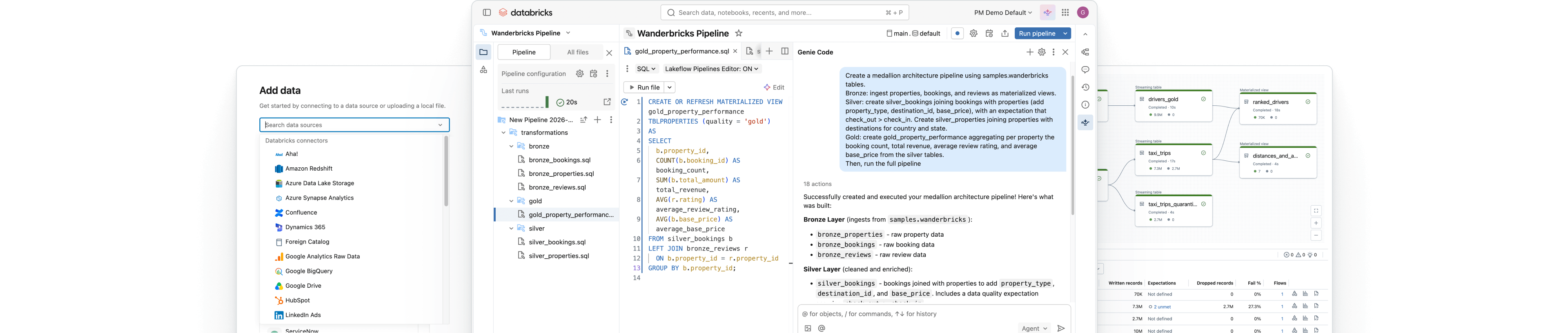Open Genie Code settings gear
Image resolution: width=1568 pixels, height=333 pixels.
(1042, 52)
